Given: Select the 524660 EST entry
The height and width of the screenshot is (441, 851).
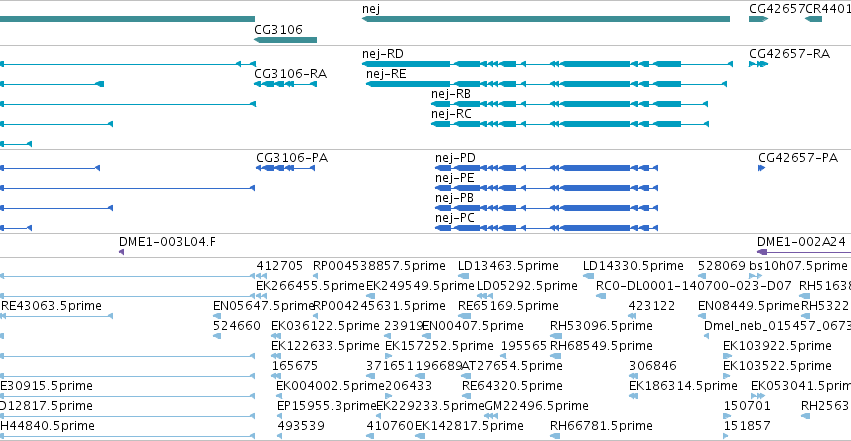Looking at the screenshot, I should tap(237, 326).
